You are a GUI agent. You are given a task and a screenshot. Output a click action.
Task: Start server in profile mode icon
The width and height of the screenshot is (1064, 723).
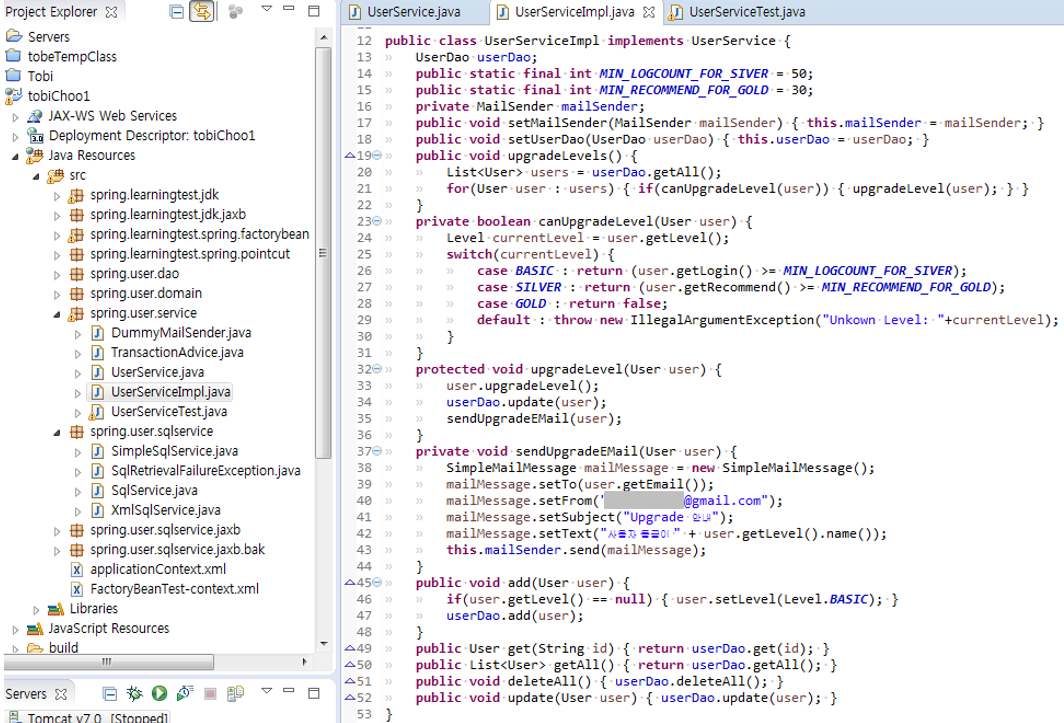[185, 693]
